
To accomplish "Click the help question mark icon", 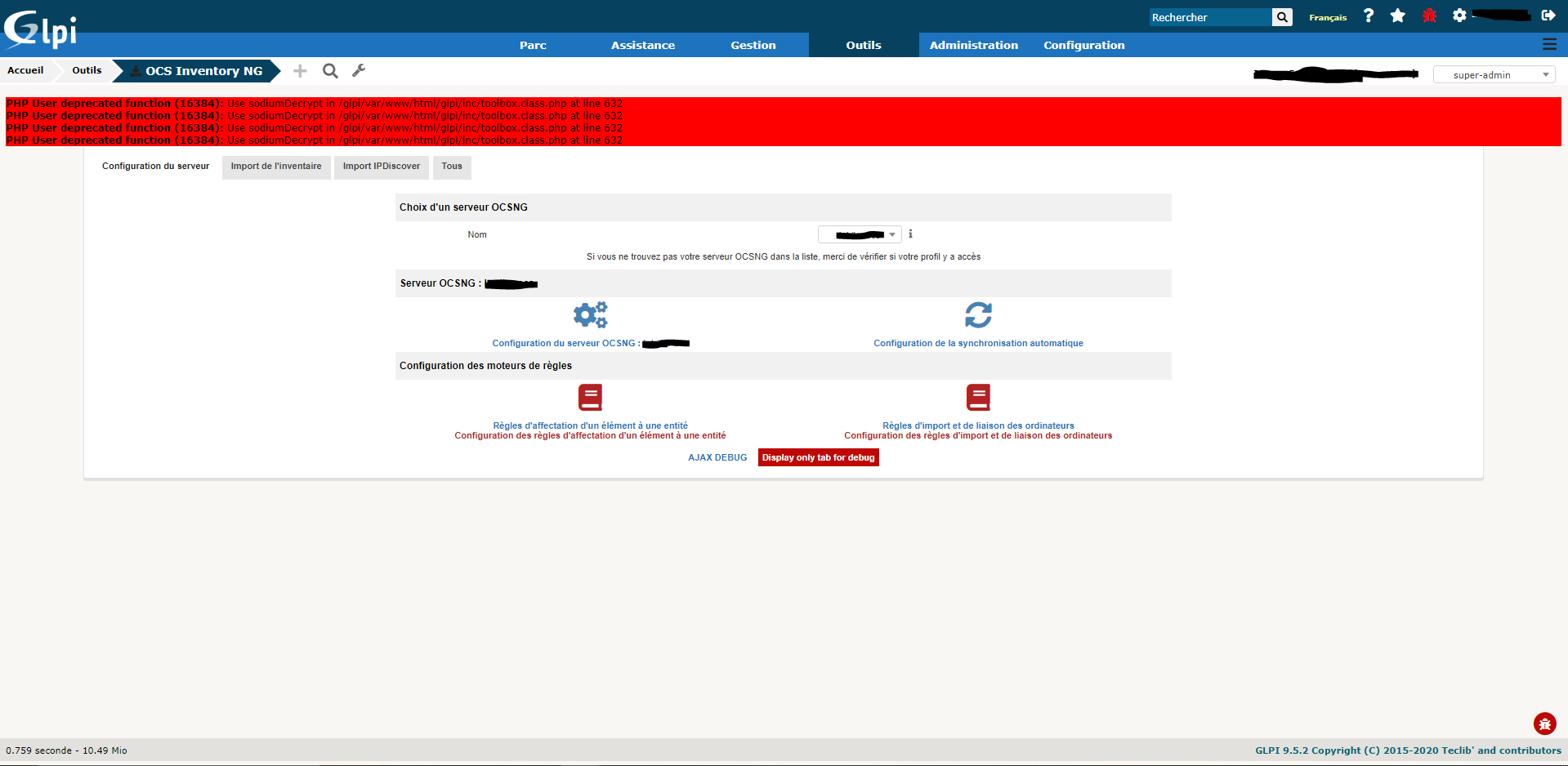I will pos(1368,16).
